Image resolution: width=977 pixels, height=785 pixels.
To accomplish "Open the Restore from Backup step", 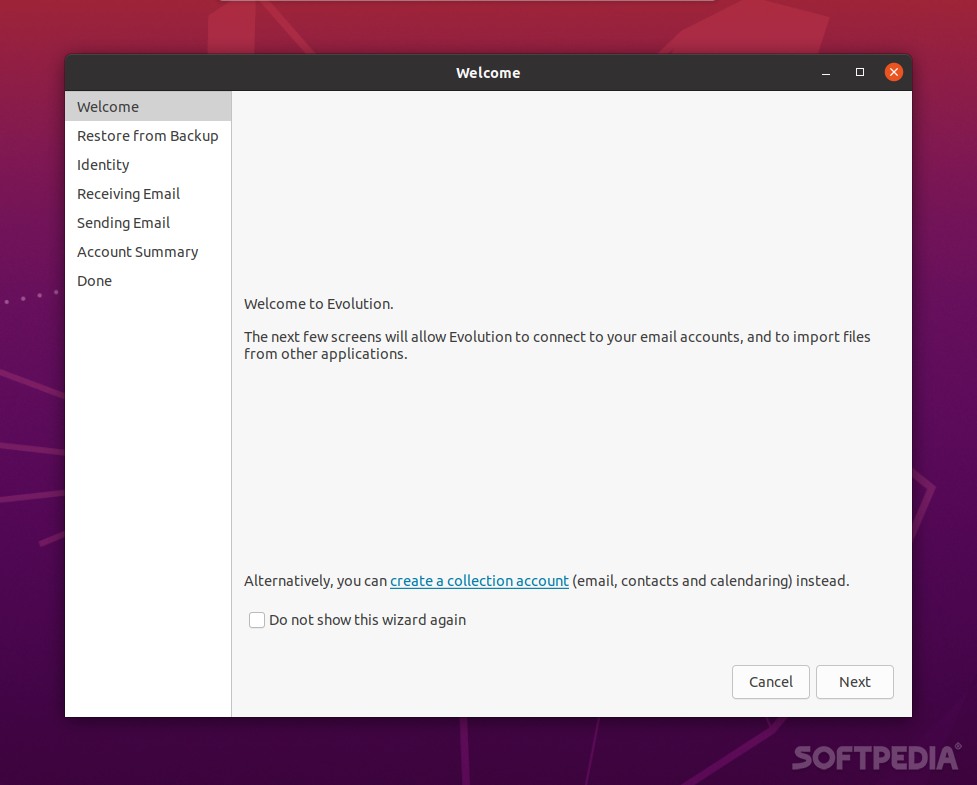I will coord(148,136).
